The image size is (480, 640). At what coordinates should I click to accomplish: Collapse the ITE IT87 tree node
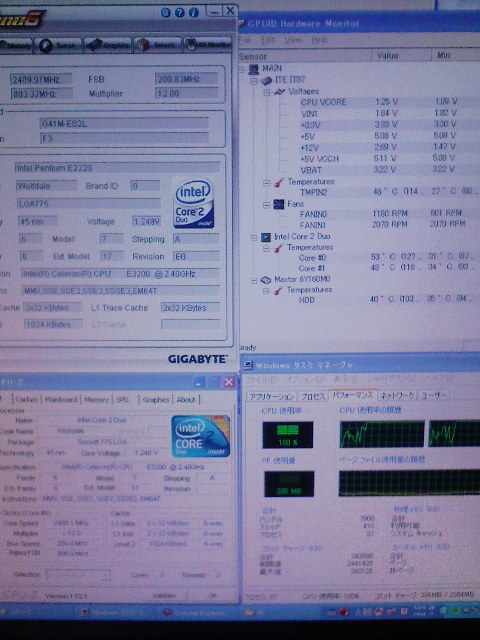[x=254, y=81]
